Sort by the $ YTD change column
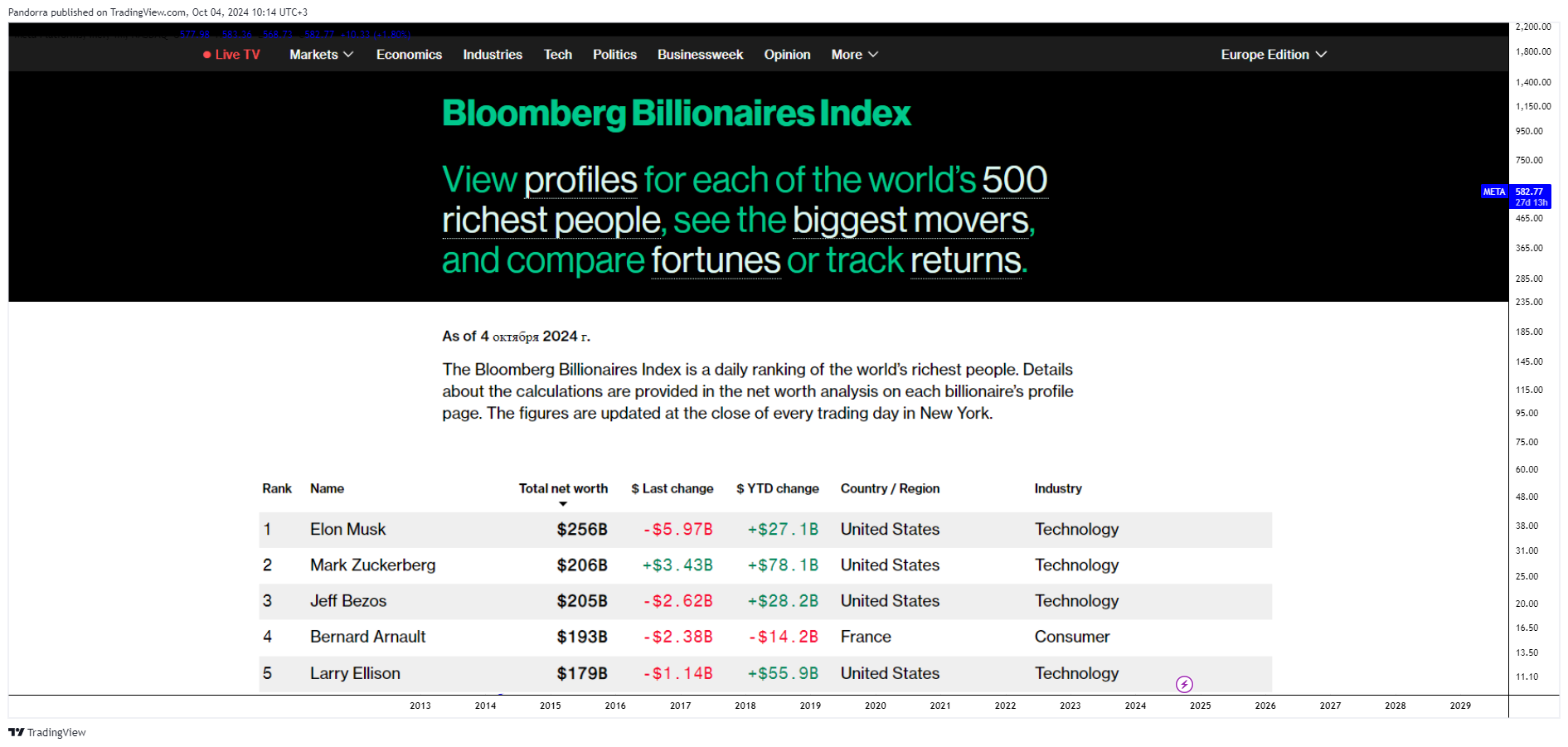Viewport: 1568px width, 747px height. coord(777,489)
